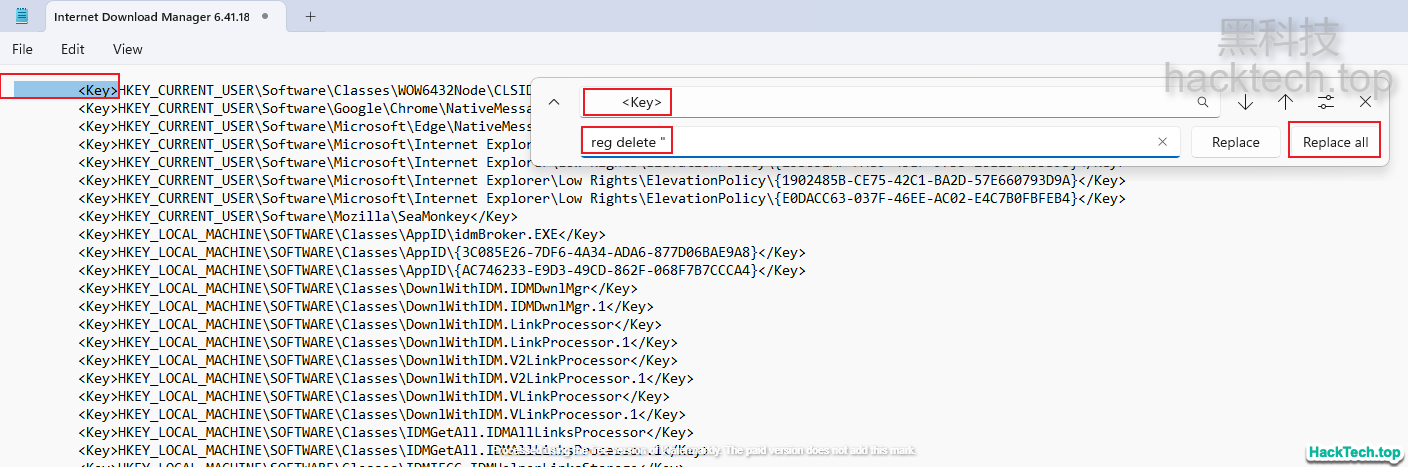Image resolution: width=1408 pixels, height=467 pixels.
Task: Open the View menu
Action: pyautogui.click(x=127, y=49)
